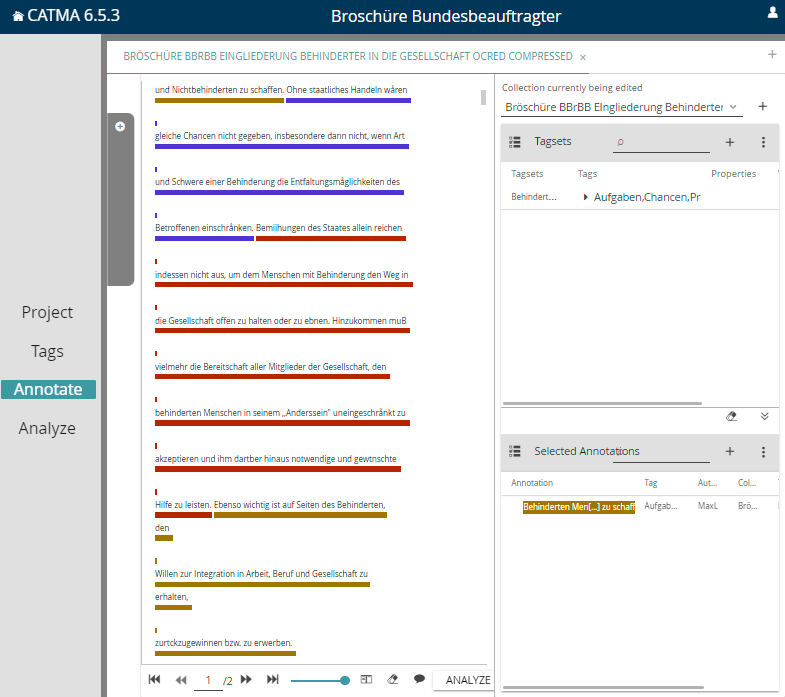785x697 pixels.
Task: Open the collection currently being edited dropdown
Action: 621,107
